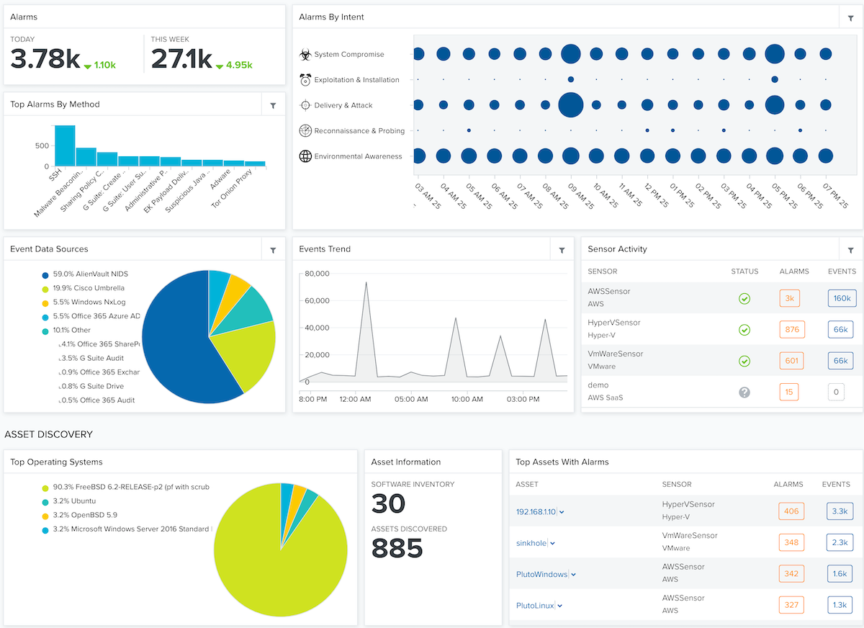This screenshot has width=864, height=628.
Task: Open the filter on Events Trend
Action: (x=560, y=249)
